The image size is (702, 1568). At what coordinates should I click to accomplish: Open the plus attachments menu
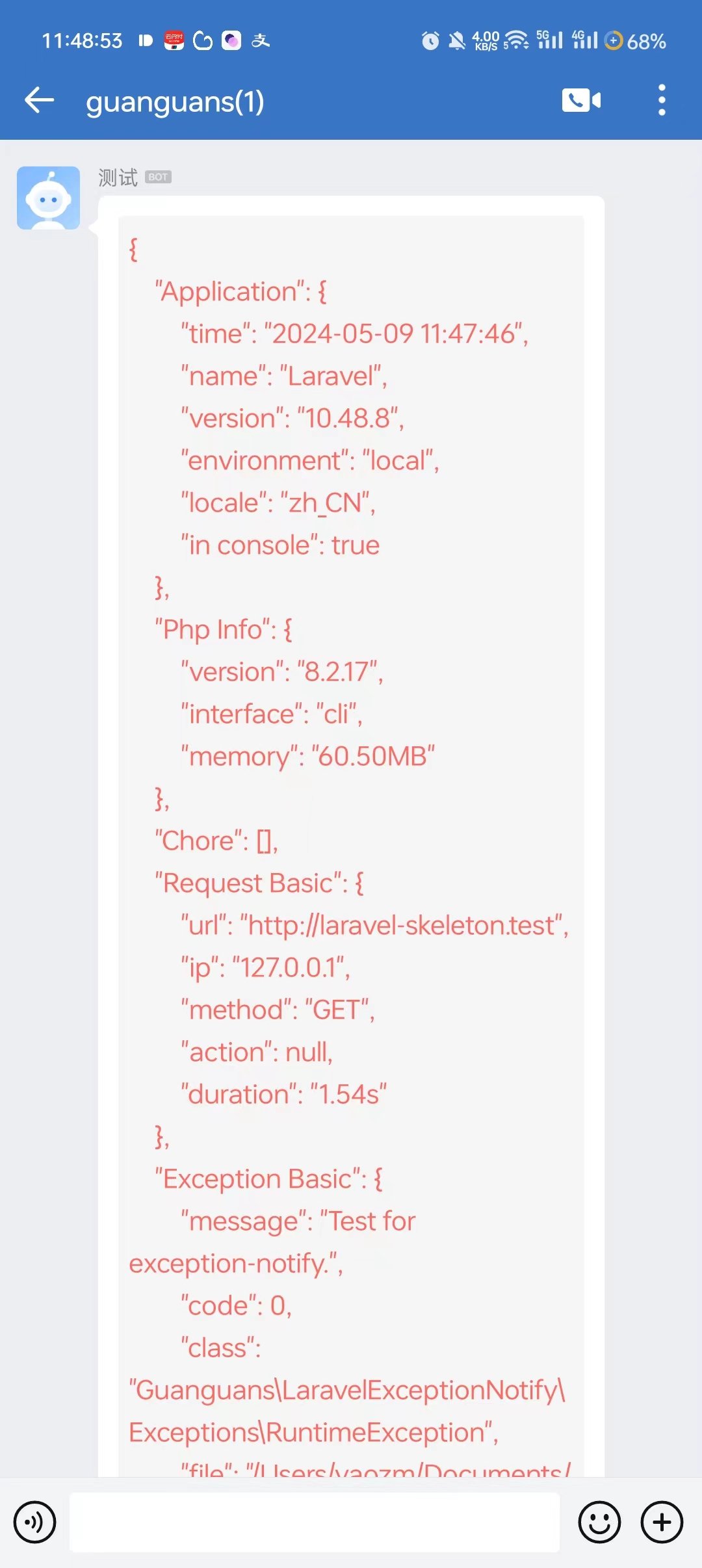point(662,1522)
